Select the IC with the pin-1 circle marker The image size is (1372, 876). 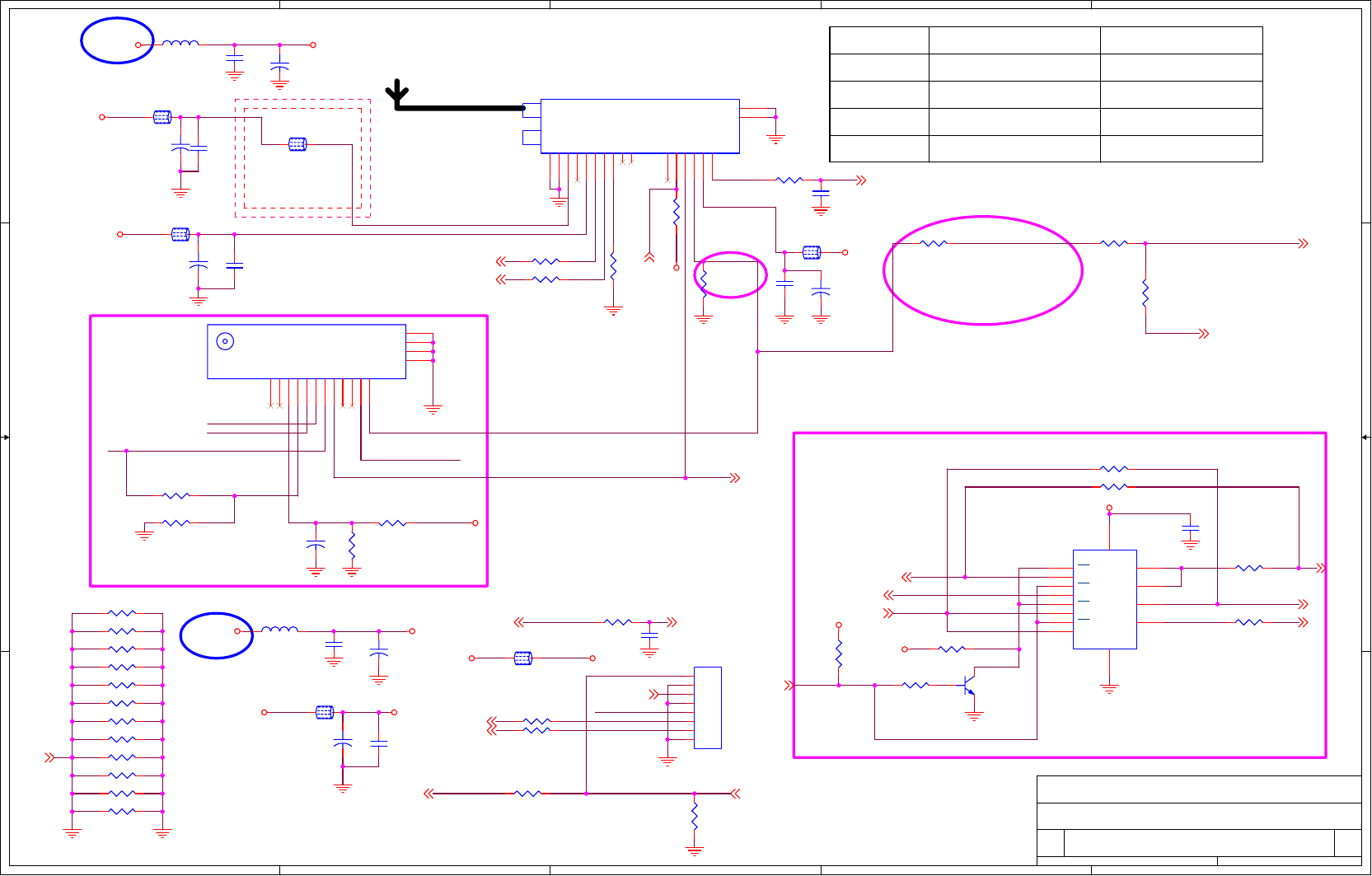click(x=307, y=352)
